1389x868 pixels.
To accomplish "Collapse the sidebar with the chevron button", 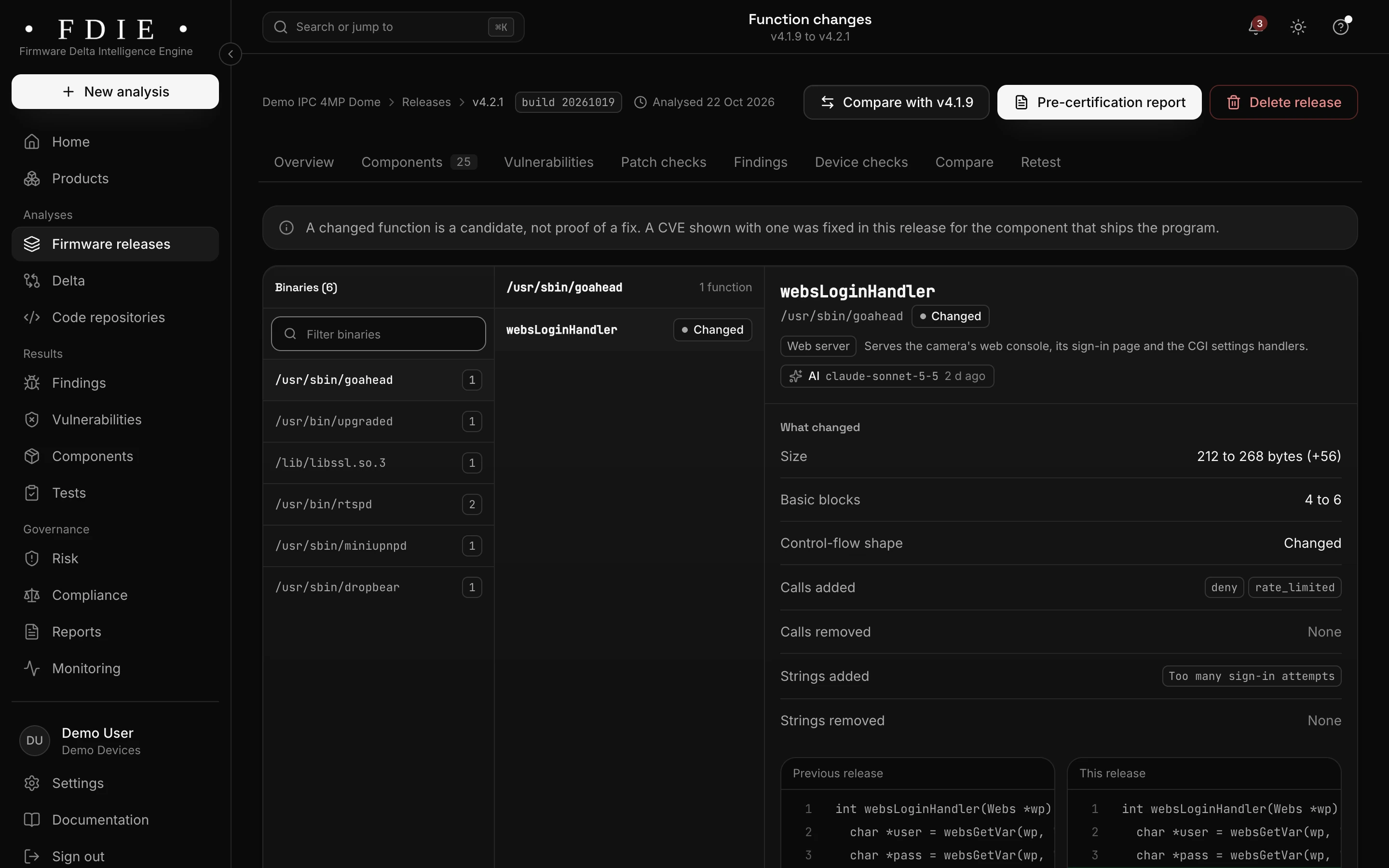I will pos(230,54).
